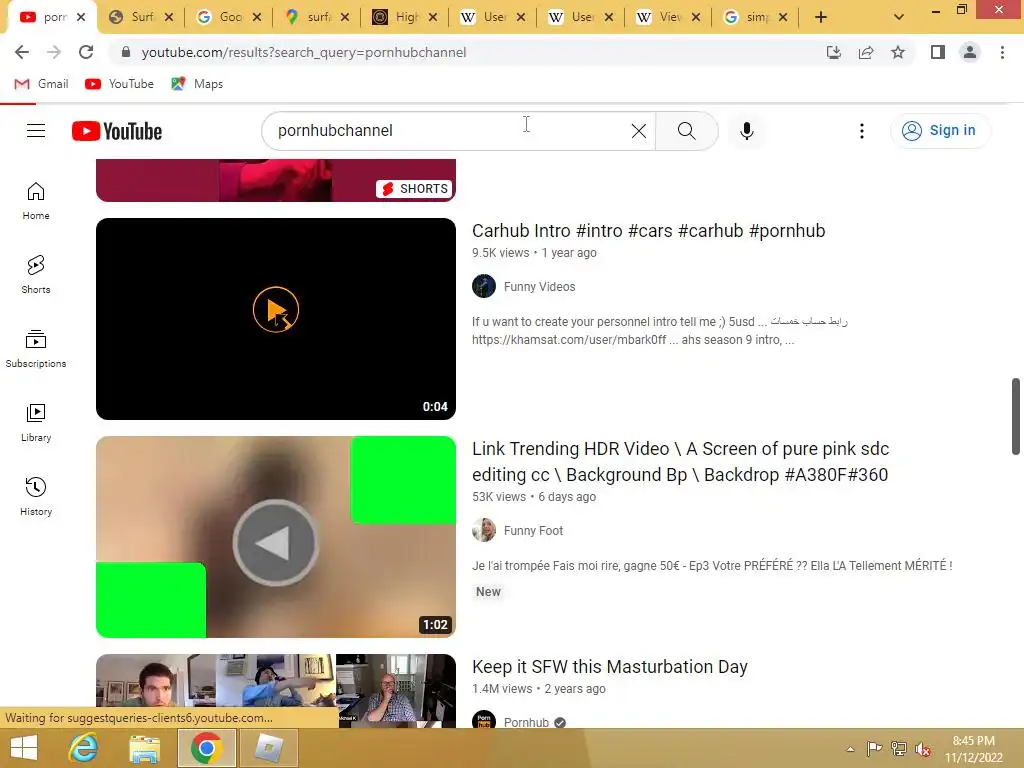1024x768 pixels.
Task: Click the network tray icon
Action: [899, 749]
